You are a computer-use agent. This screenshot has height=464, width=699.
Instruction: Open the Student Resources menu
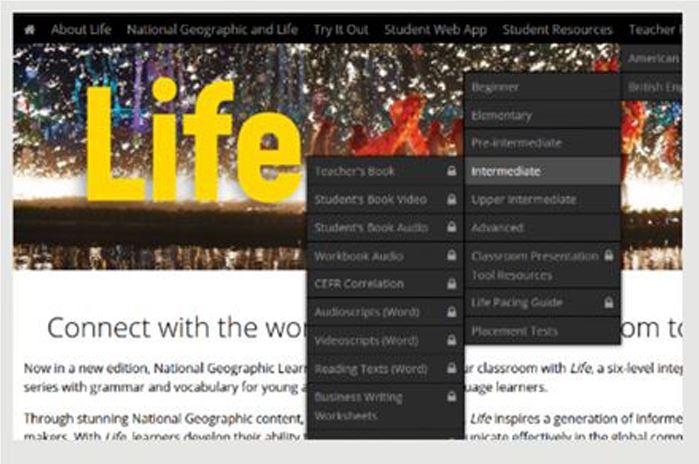point(557,30)
